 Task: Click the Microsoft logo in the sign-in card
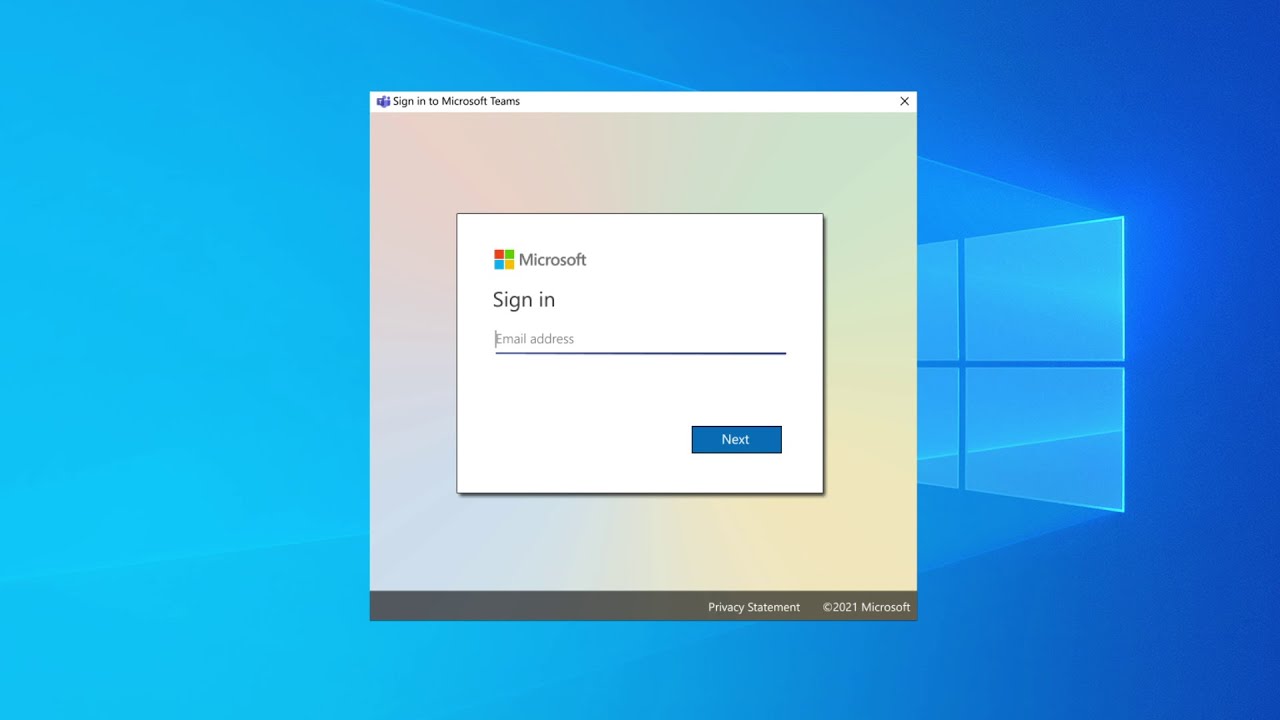tap(540, 260)
